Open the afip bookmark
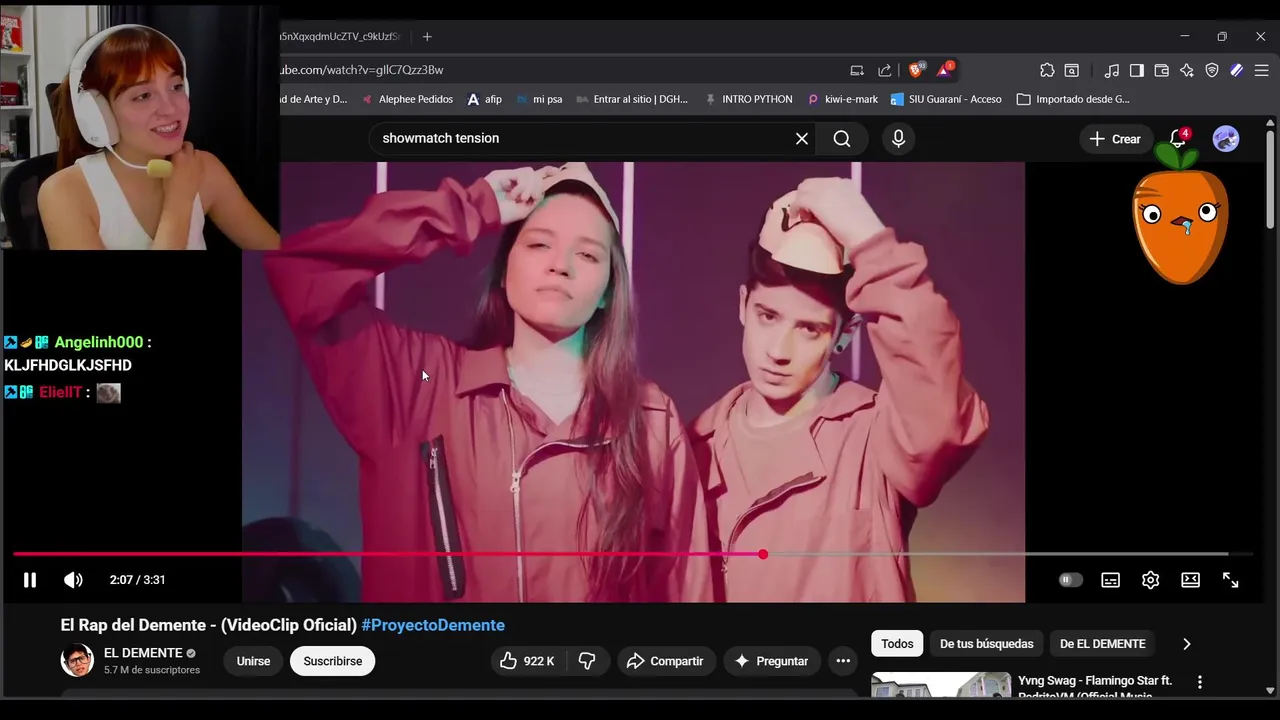This screenshot has width=1280, height=720. pyautogui.click(x=484, y=99)
